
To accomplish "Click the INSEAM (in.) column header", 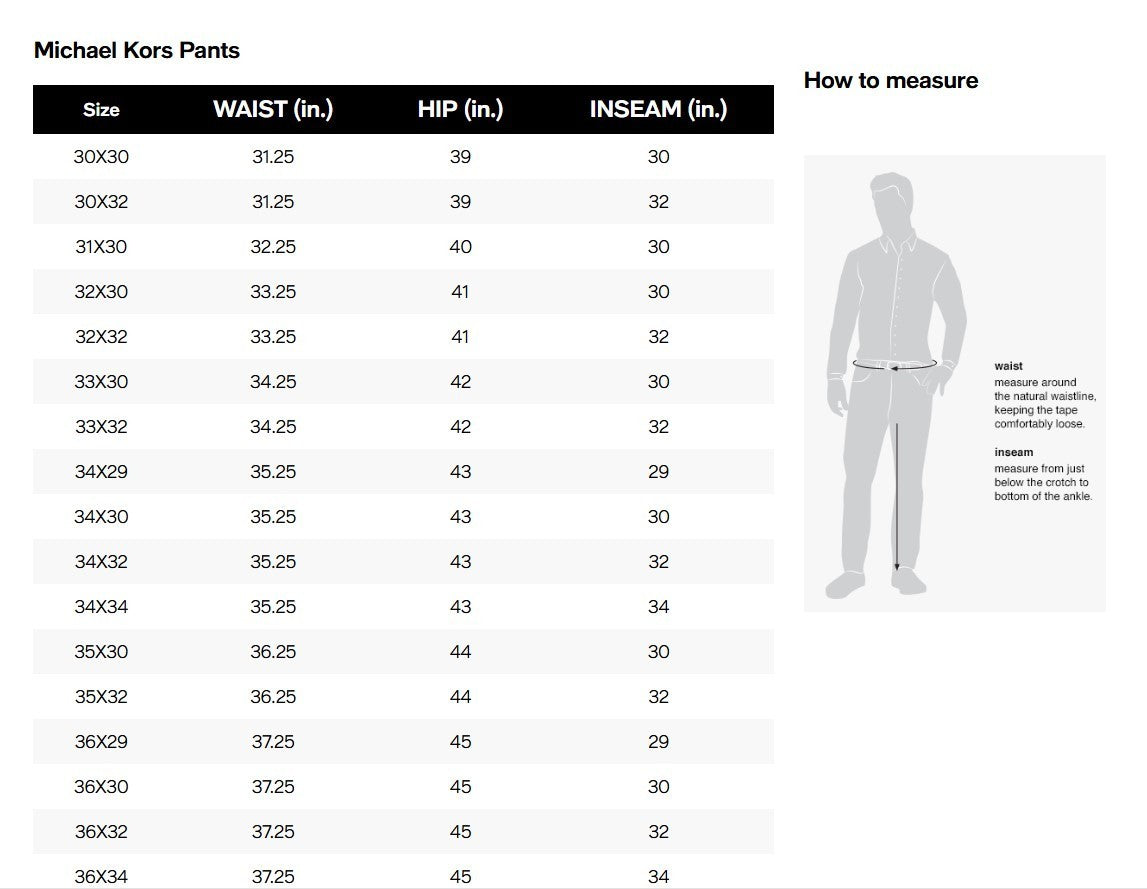I will tap(658, 109).
